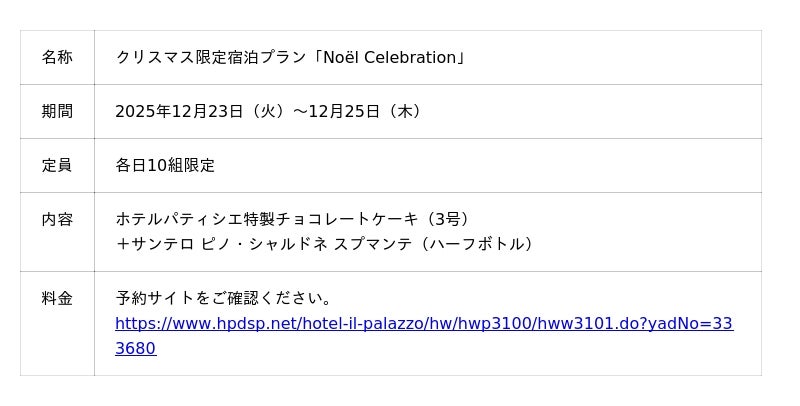The image size is (800, 406).
Task: Select the 料金 row label cell
Action: 57,298
